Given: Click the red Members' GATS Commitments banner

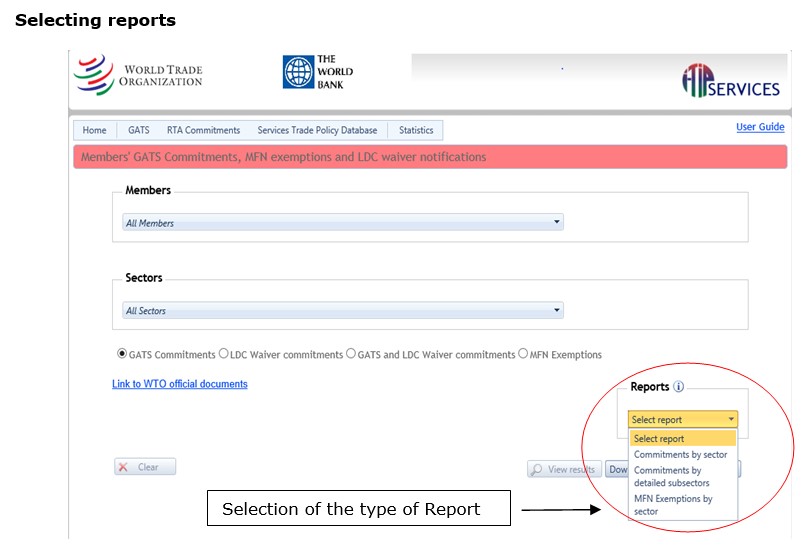Looking at the screenshot, I should (x=430, y=157).
